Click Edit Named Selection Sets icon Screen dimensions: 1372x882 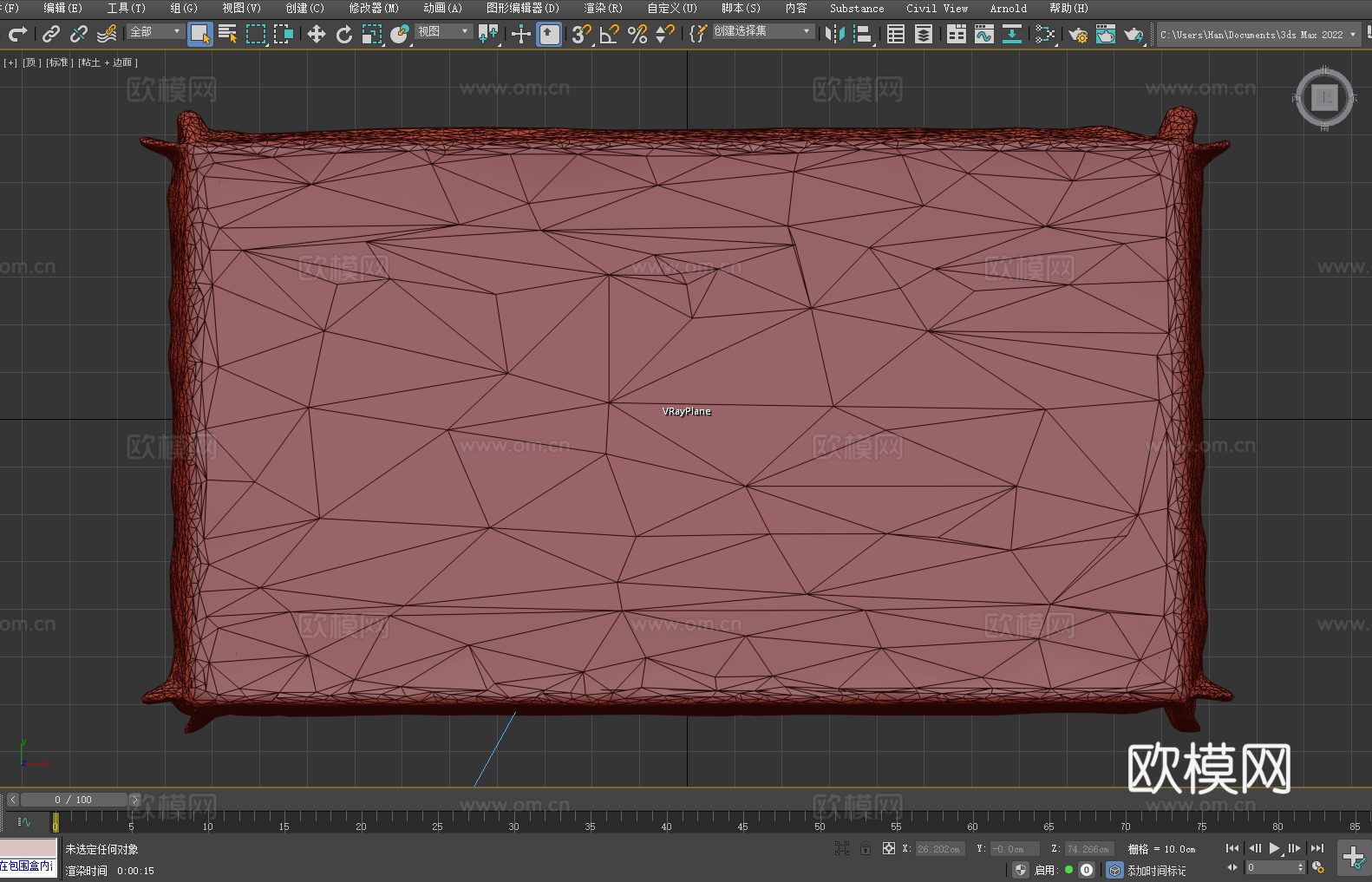pyautogui.click(x=698, y=34)
